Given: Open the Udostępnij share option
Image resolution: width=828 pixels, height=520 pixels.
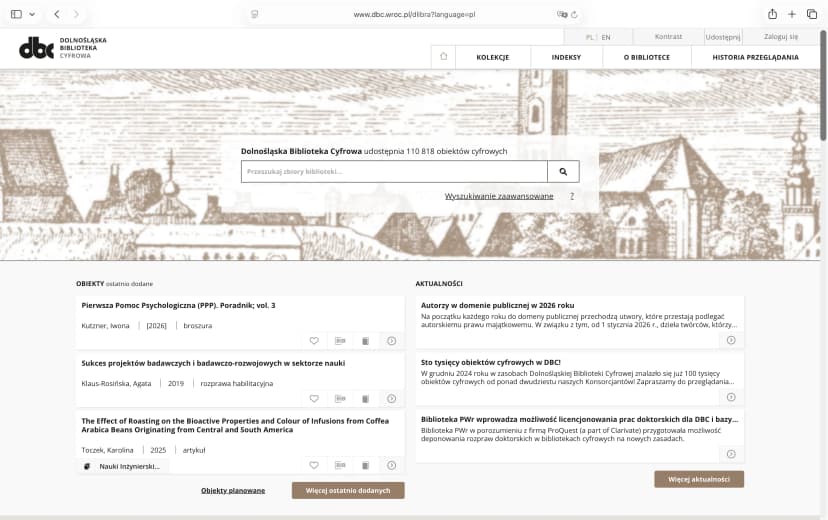Looking at the screenshot, I should (722, 37).
